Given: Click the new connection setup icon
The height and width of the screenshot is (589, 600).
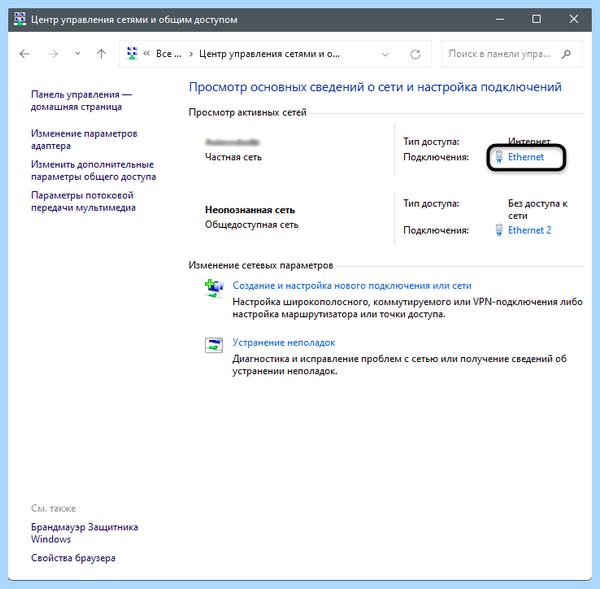Looking at the screenshot, I should point(214,289).
